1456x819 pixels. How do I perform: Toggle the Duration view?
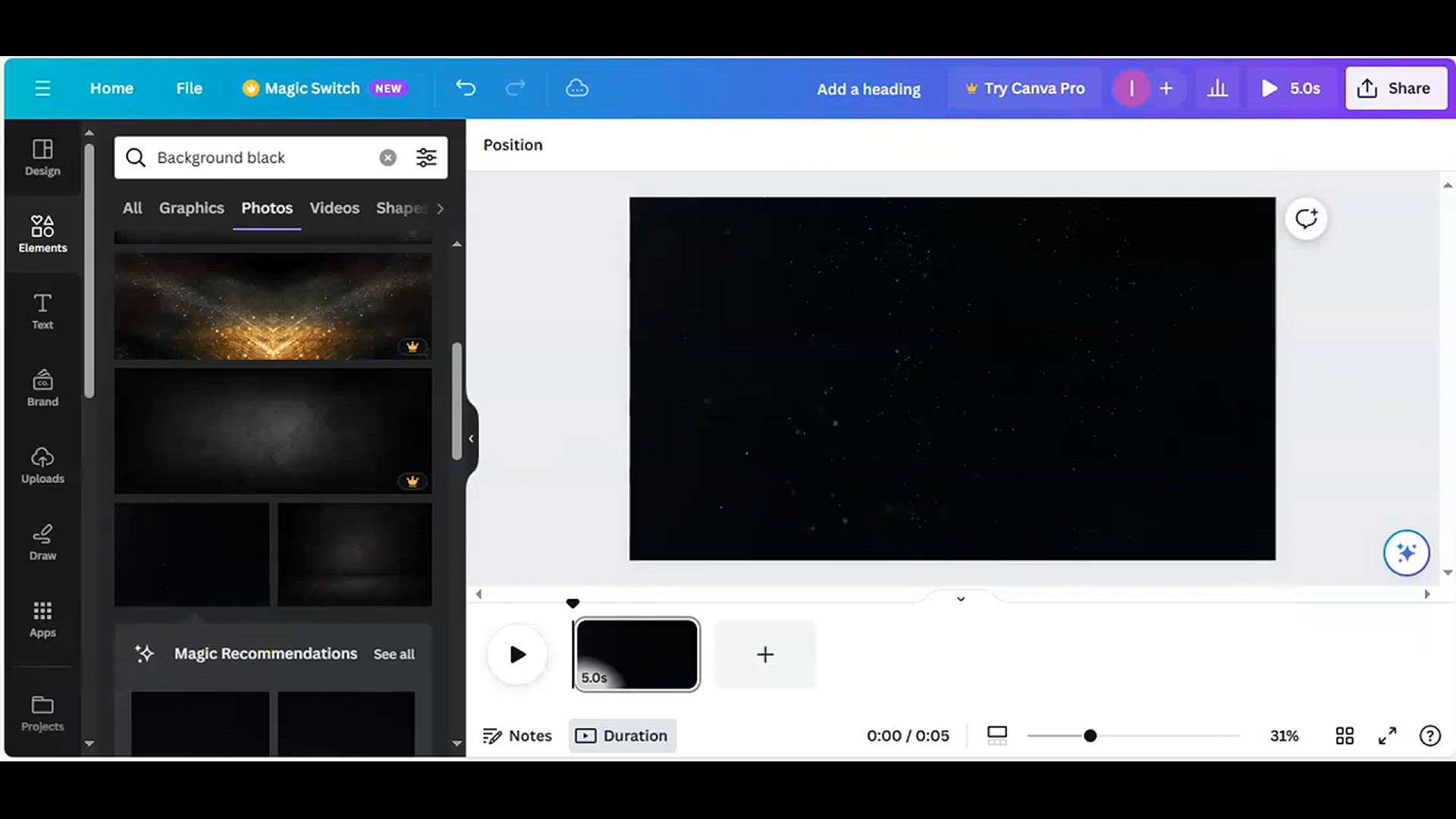coord(622,736)
